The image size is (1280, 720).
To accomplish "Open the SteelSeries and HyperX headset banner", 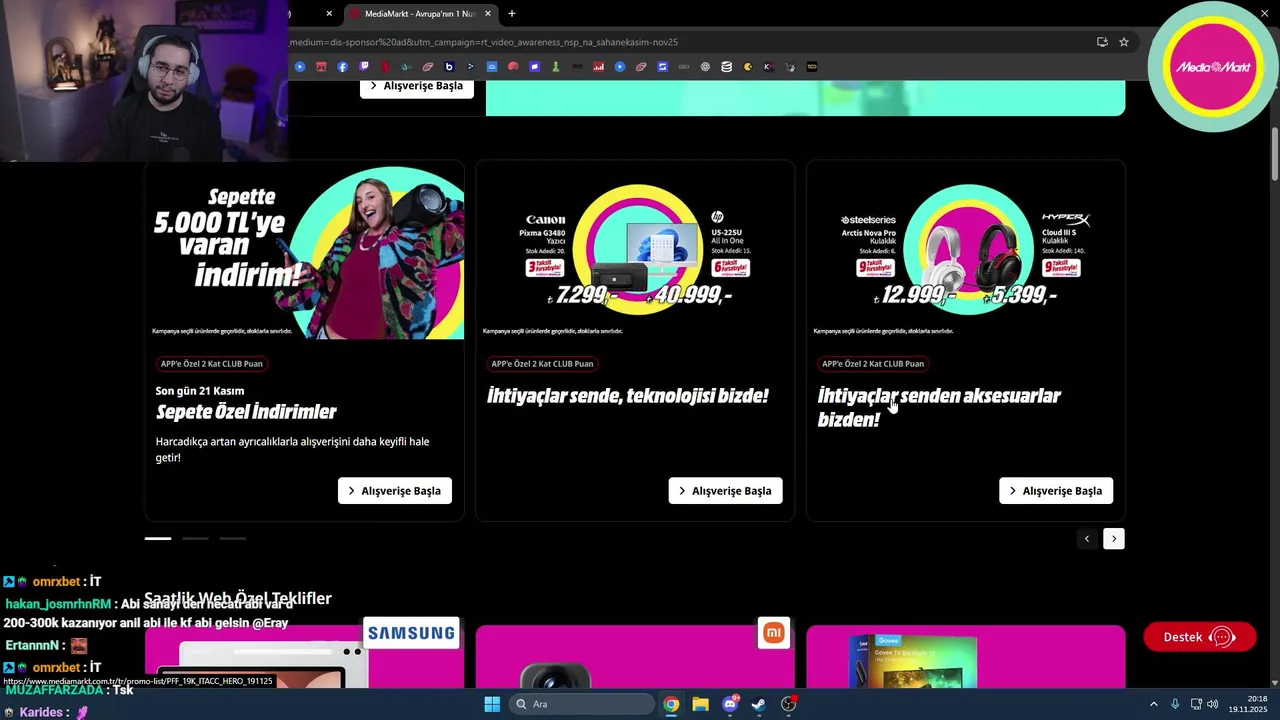I will coord(966,252).
